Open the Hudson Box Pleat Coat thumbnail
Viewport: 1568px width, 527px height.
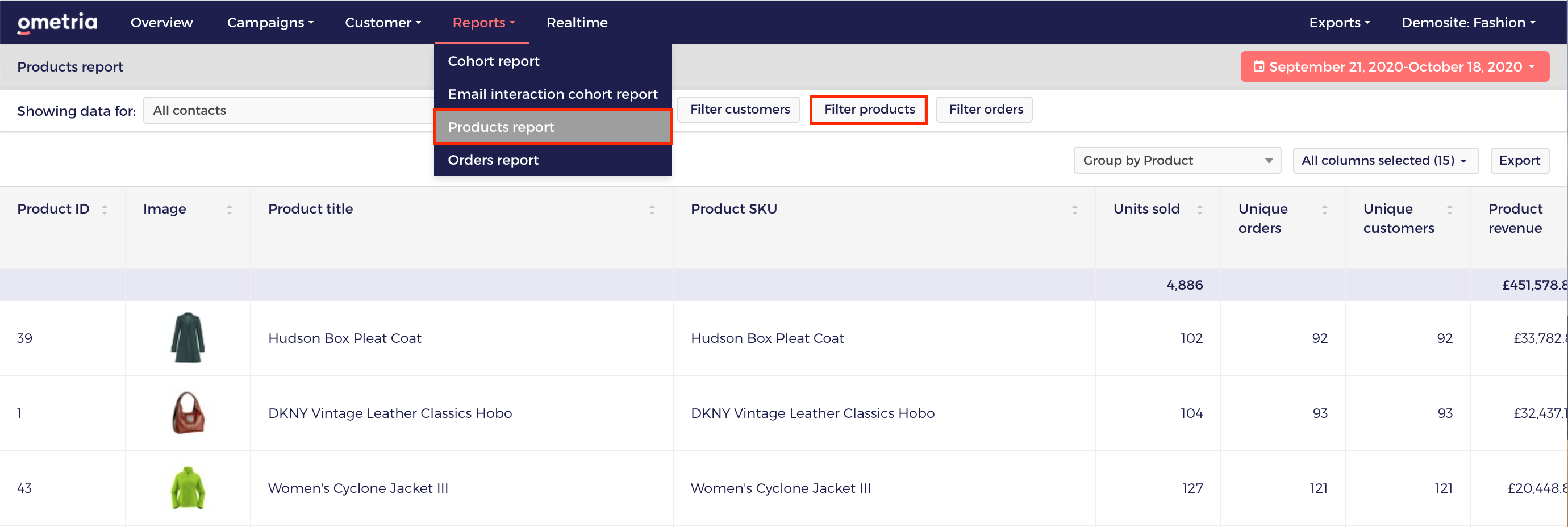pos(188,338)
